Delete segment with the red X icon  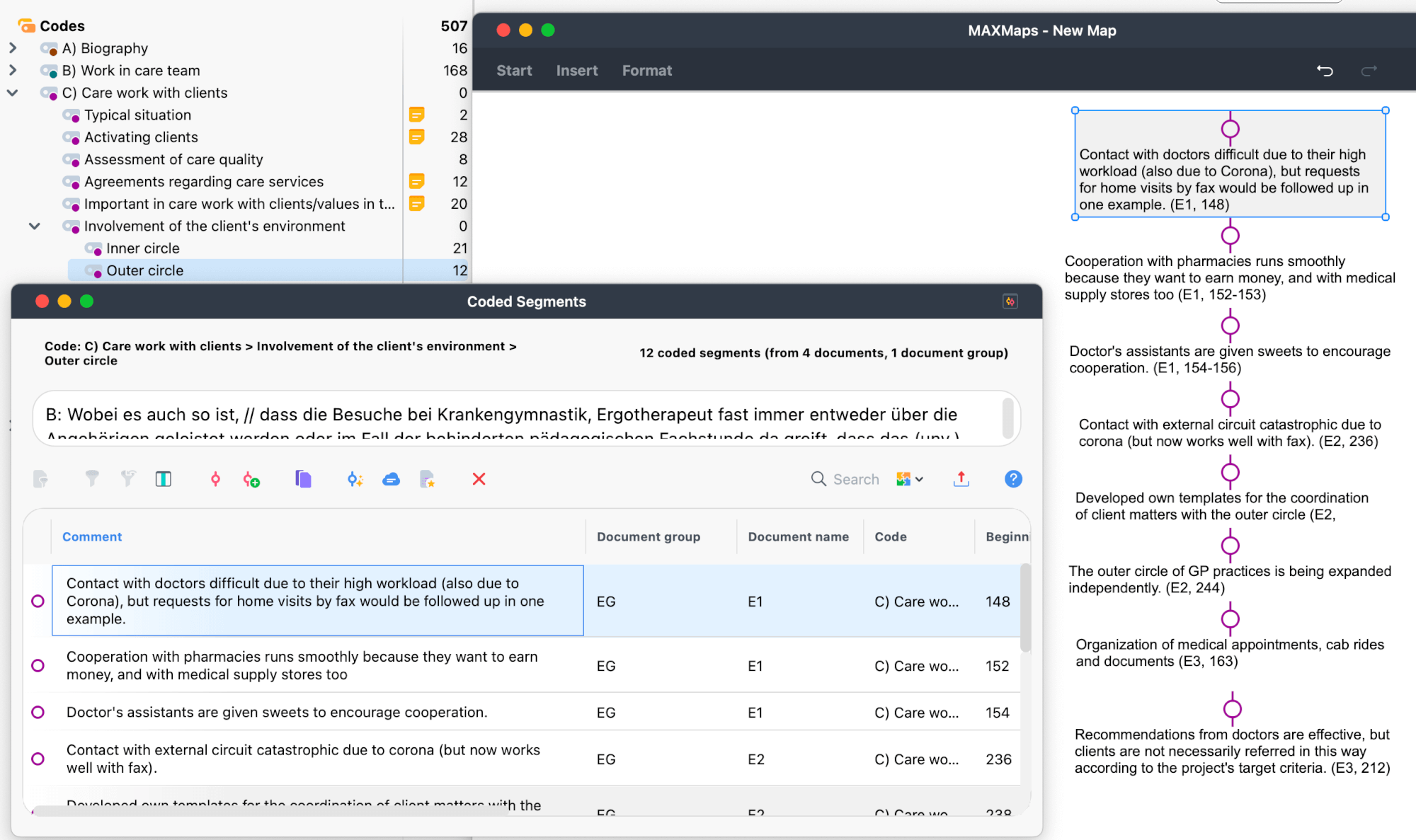click(x=479, y=479)
